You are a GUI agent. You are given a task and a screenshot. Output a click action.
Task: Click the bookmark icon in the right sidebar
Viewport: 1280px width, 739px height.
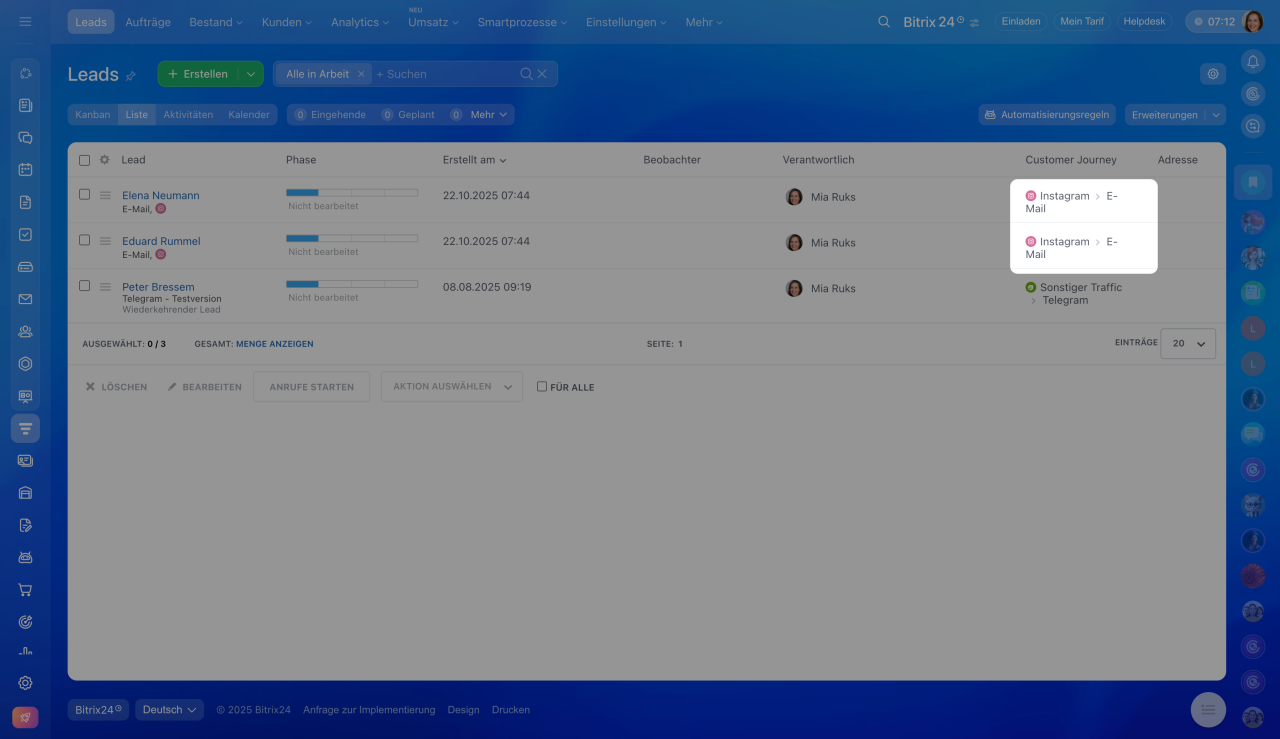coord(1253,182)
